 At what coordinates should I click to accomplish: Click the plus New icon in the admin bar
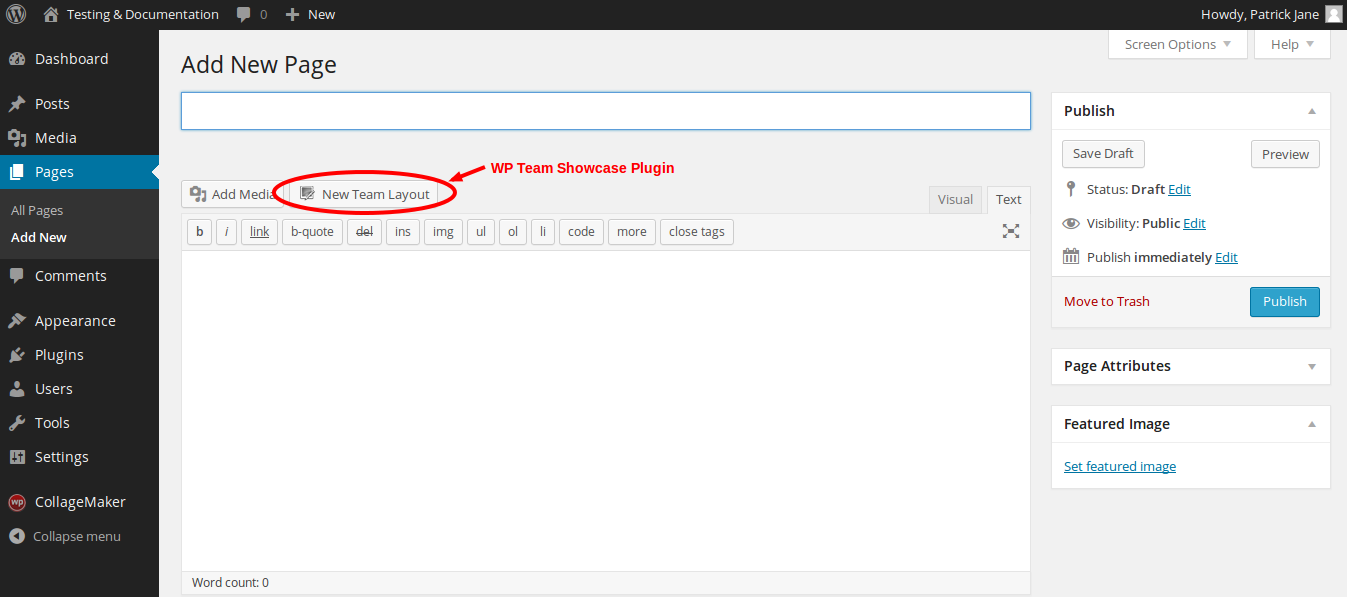point(292,14)
